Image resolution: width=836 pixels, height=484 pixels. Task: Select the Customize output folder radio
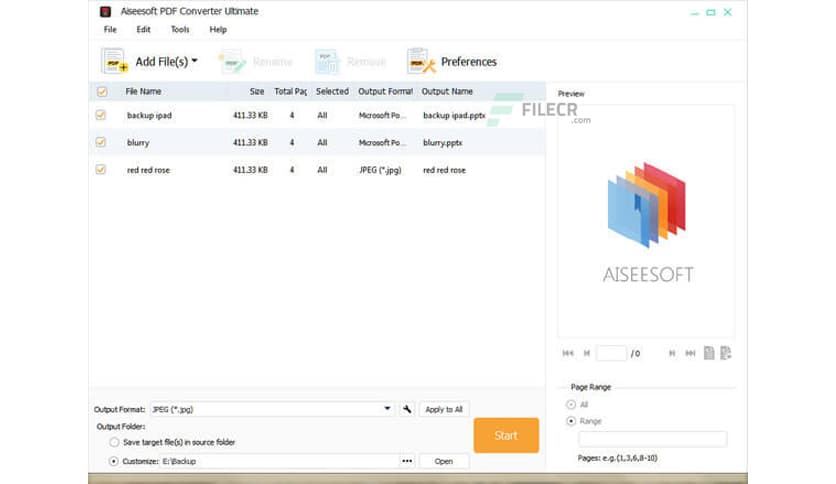tap(114, 461)
